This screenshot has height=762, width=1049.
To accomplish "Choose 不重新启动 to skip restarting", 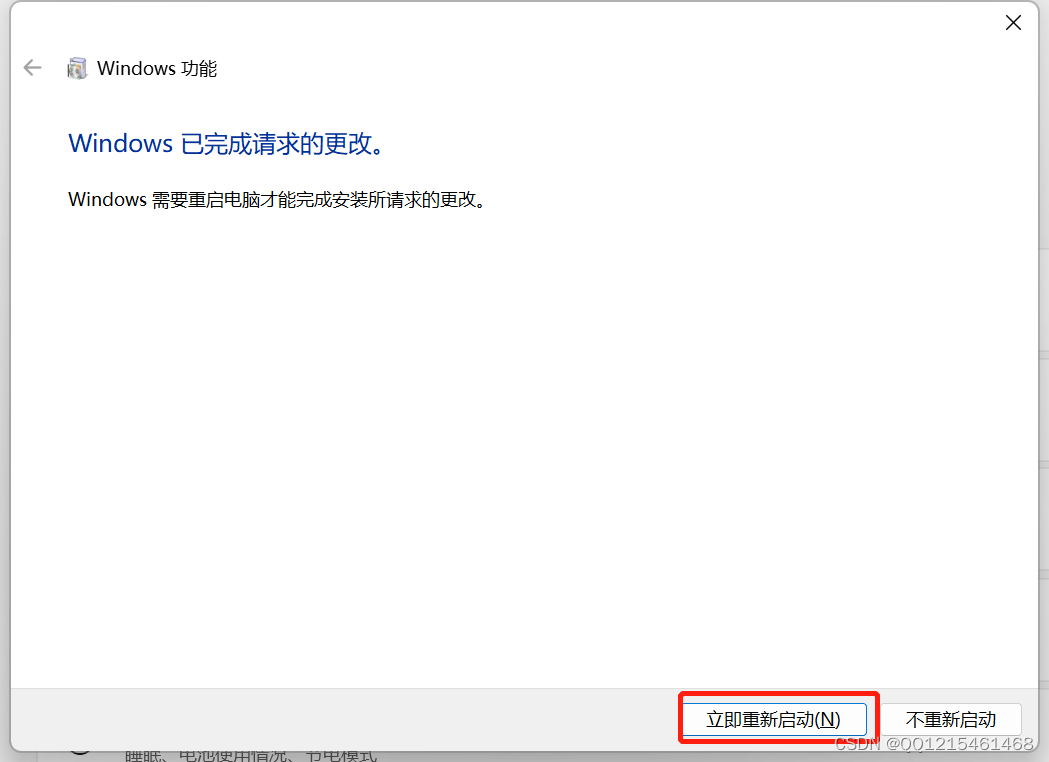I will click(x=951, y=719).
